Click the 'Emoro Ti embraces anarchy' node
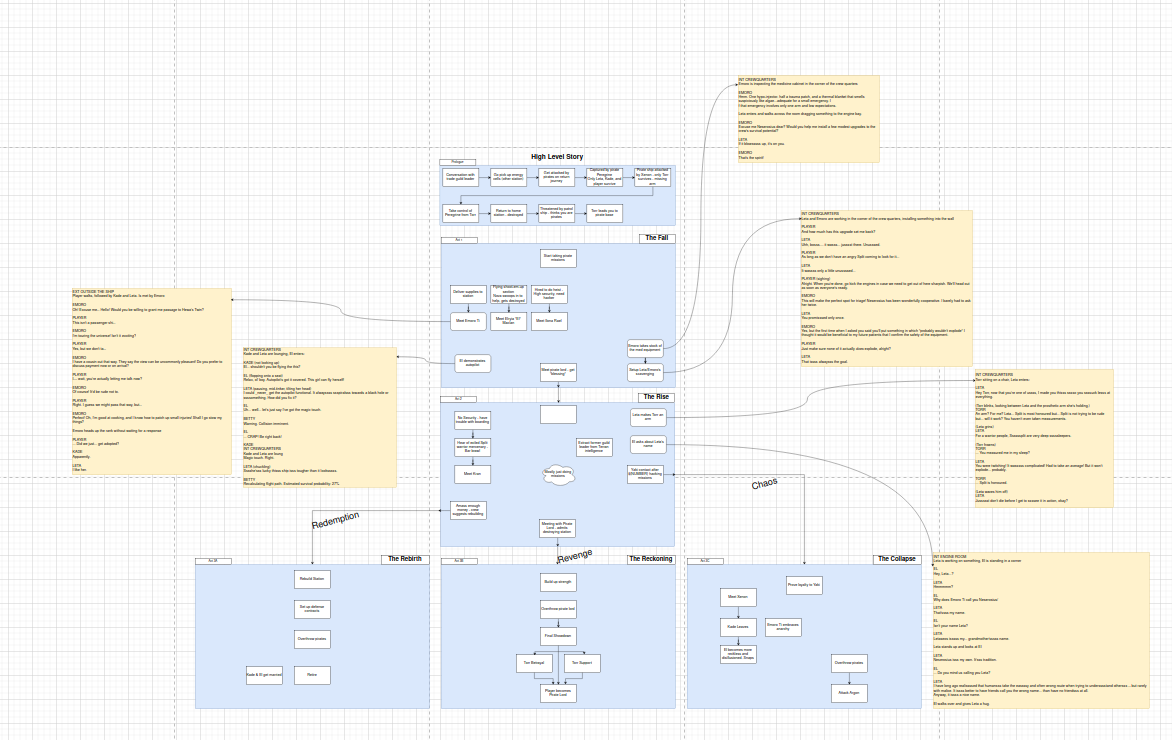The image size is (1172, 740). click(783, 627)
